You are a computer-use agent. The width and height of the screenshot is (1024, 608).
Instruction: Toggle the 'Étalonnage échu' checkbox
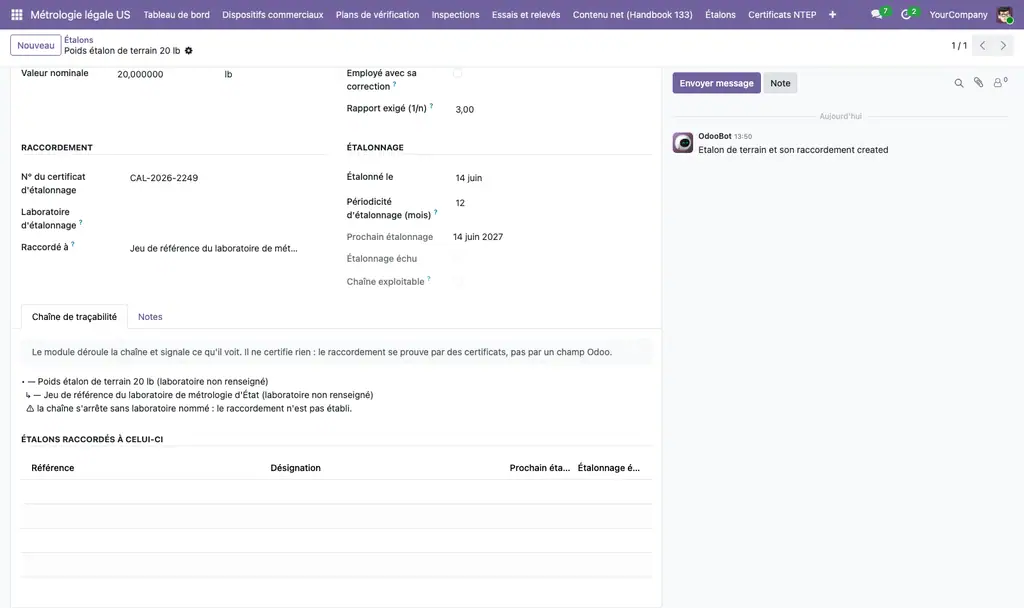(458, 259)
